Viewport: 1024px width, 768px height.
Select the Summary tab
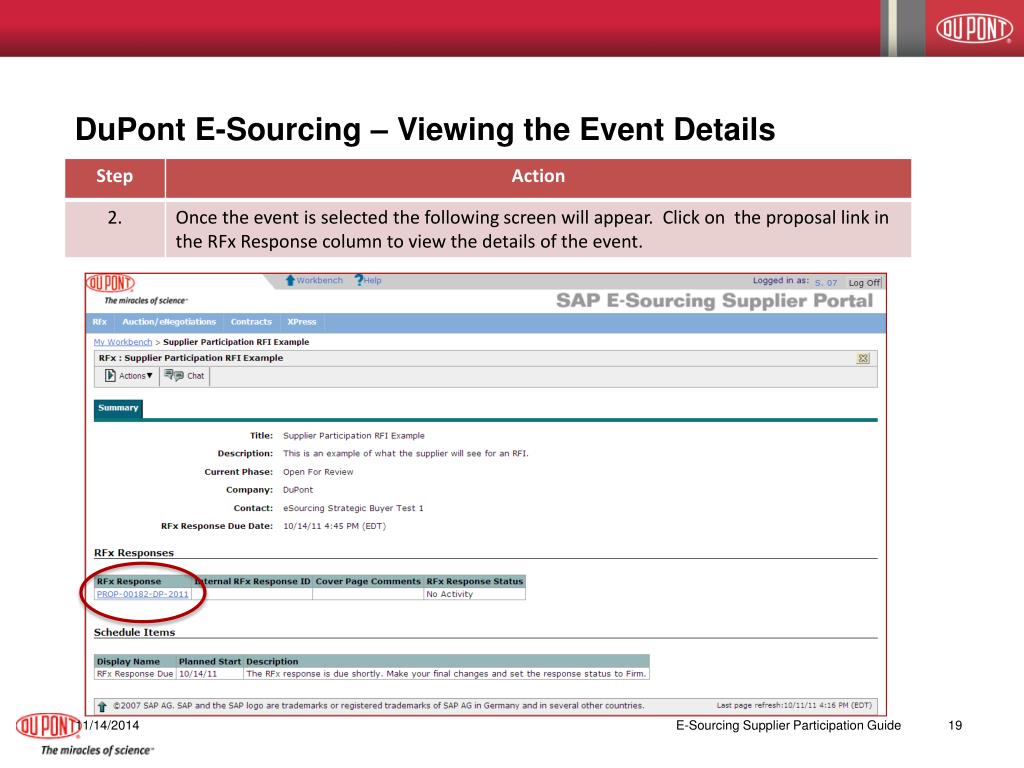118,408
